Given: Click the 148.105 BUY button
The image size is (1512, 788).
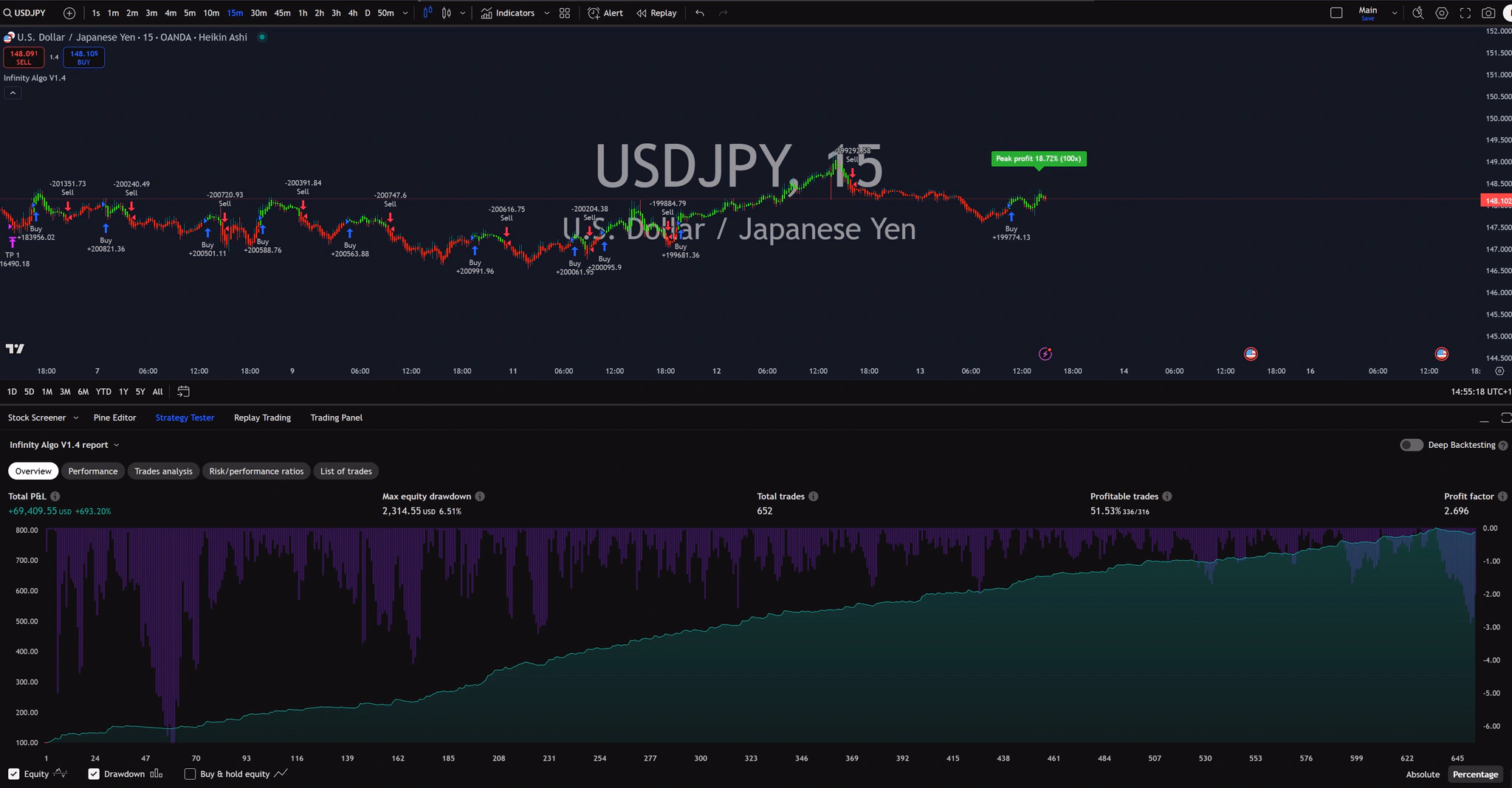Looking at the screenshot, I should pyautogui.click(x=83, y=57).
